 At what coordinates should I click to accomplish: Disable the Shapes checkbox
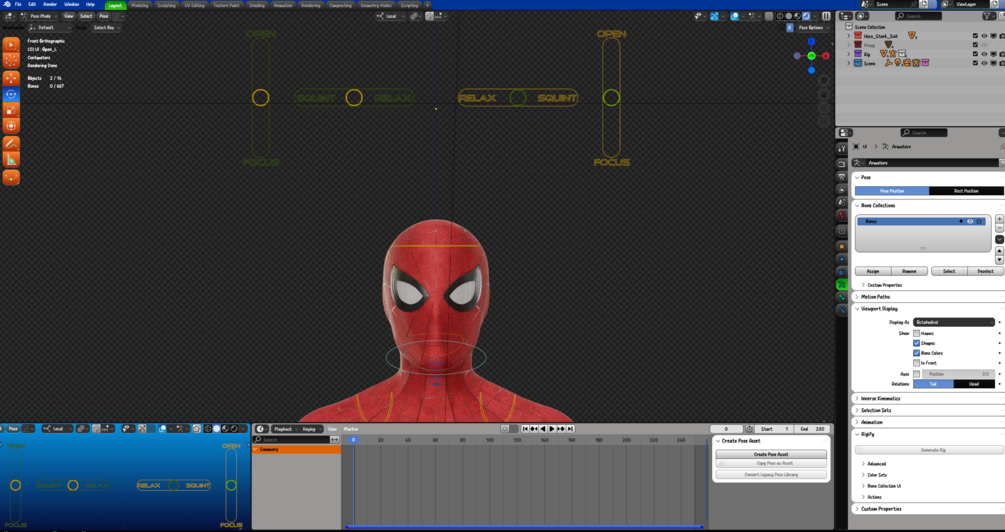(x=916, y=343)
